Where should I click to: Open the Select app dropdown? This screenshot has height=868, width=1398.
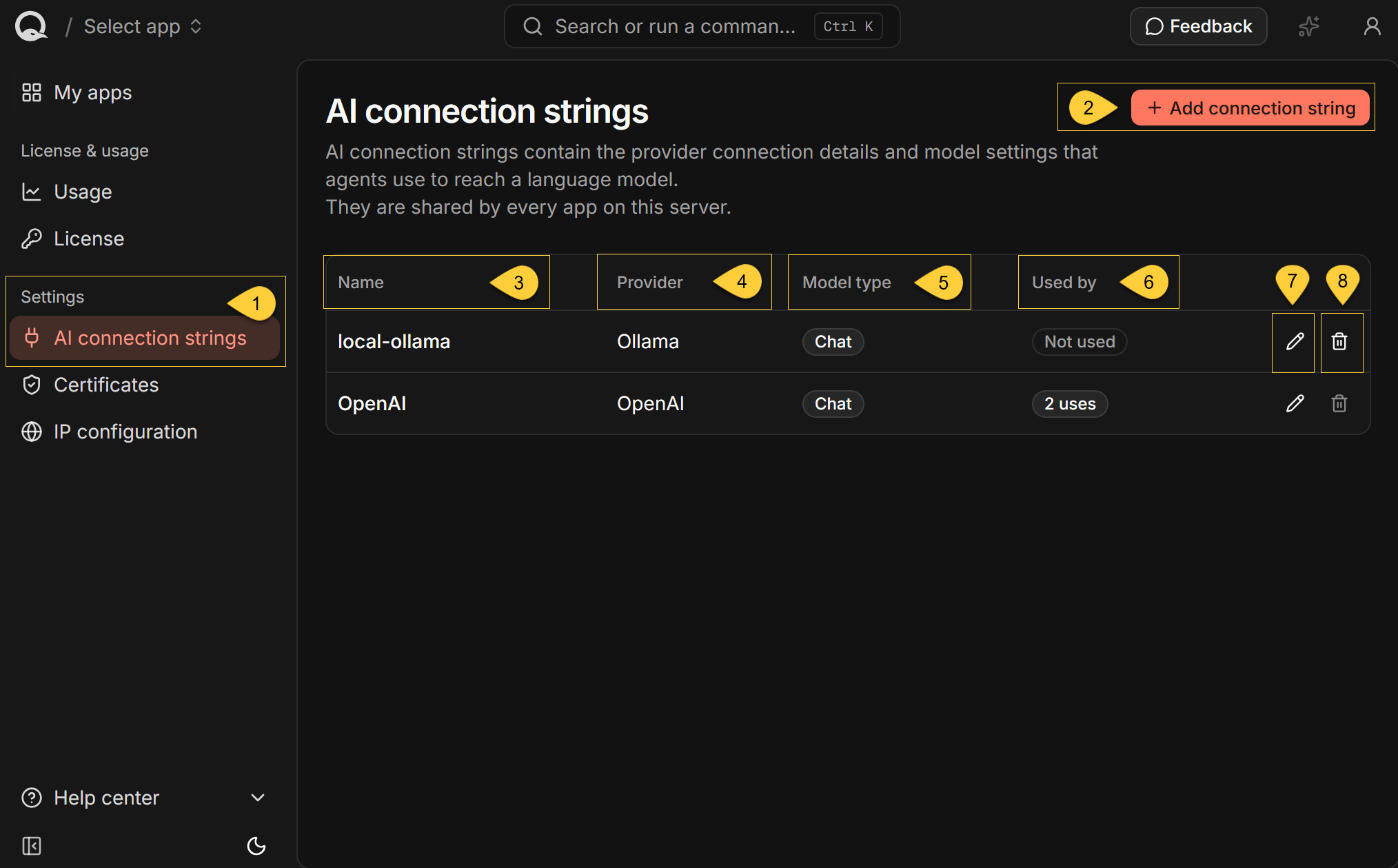[x=143, y=26]
